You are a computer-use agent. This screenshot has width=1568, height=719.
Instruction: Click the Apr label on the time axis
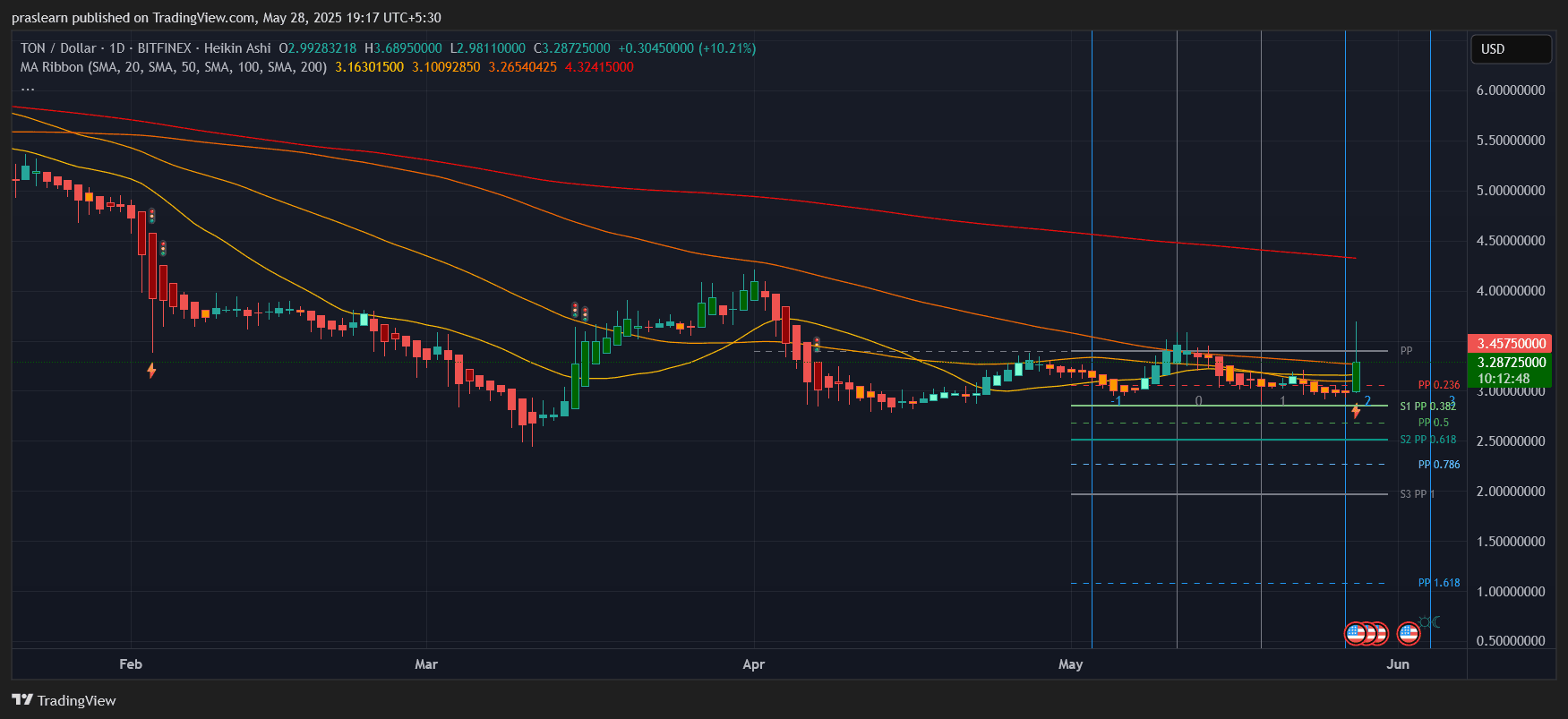[754, 664]
